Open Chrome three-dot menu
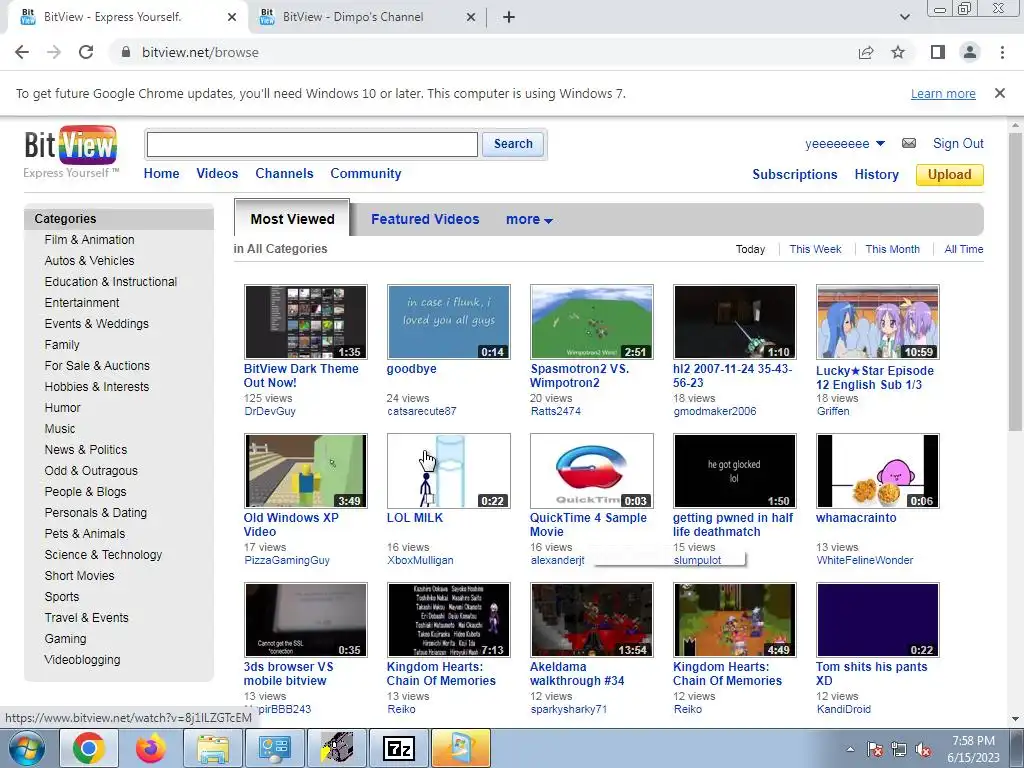The height and width of the screenshot is (768, 1024). pyautogui.click(x=1002, y=52)
